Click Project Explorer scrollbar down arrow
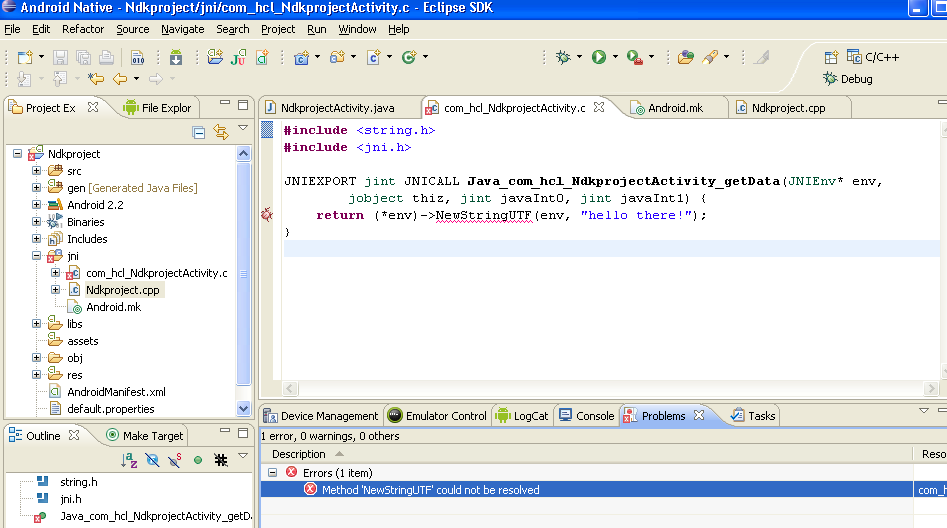 point(243,408)
